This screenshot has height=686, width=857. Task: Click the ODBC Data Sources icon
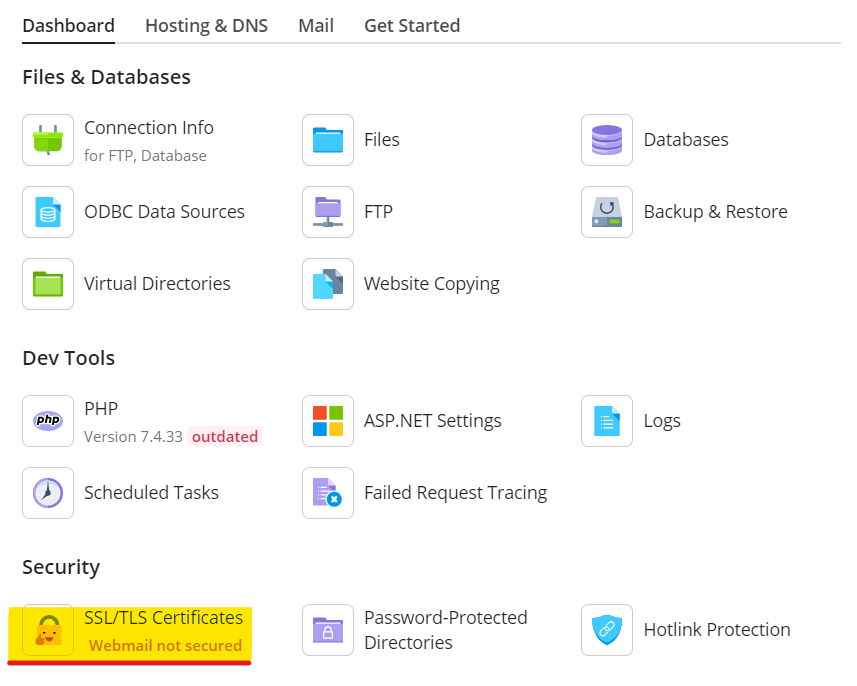click(48, 212)
